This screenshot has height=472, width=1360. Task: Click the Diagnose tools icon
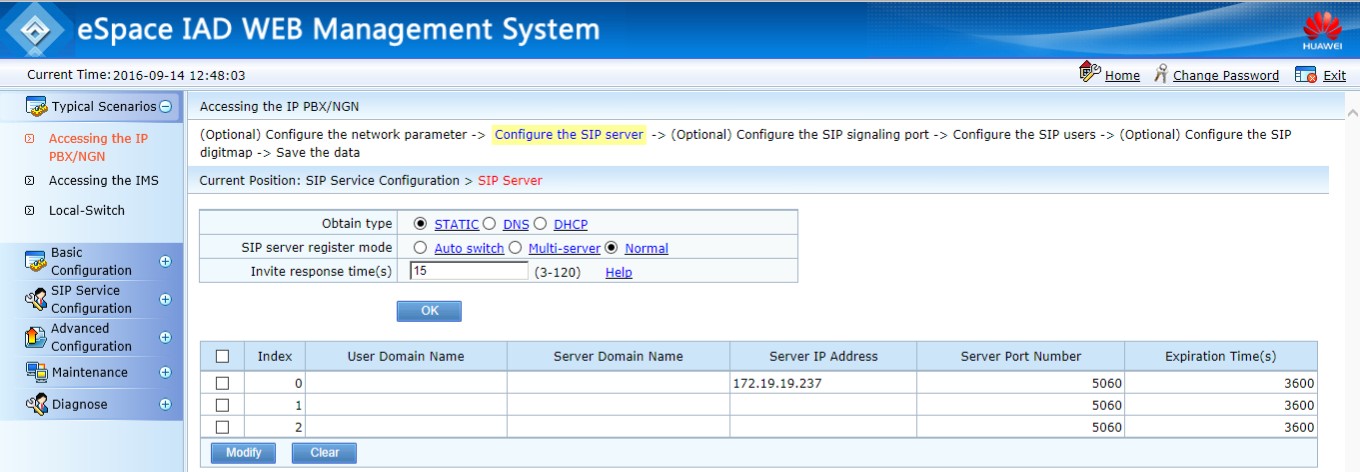click(36, 404)
